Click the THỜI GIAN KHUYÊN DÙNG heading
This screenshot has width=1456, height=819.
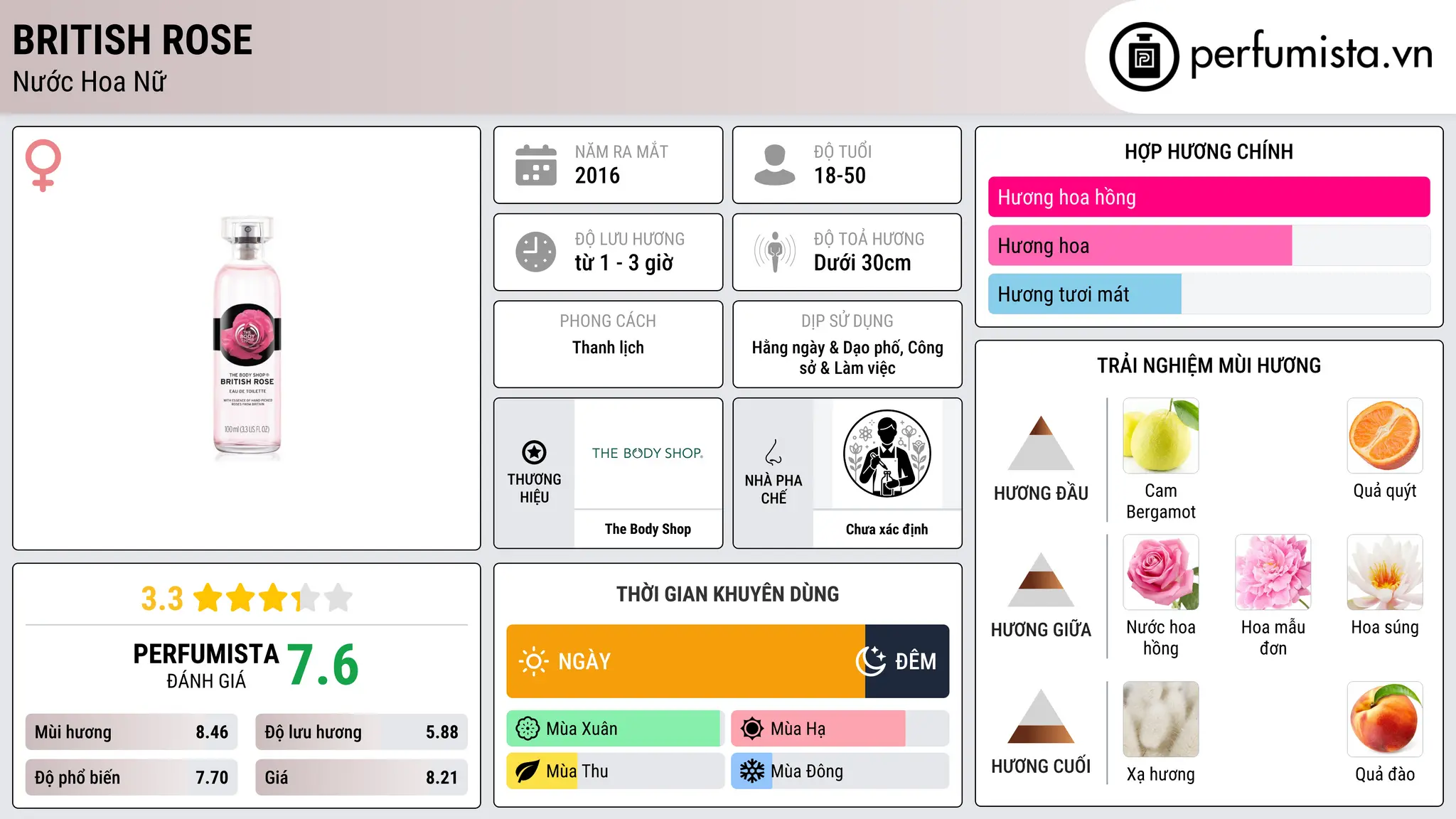[727, 594]
